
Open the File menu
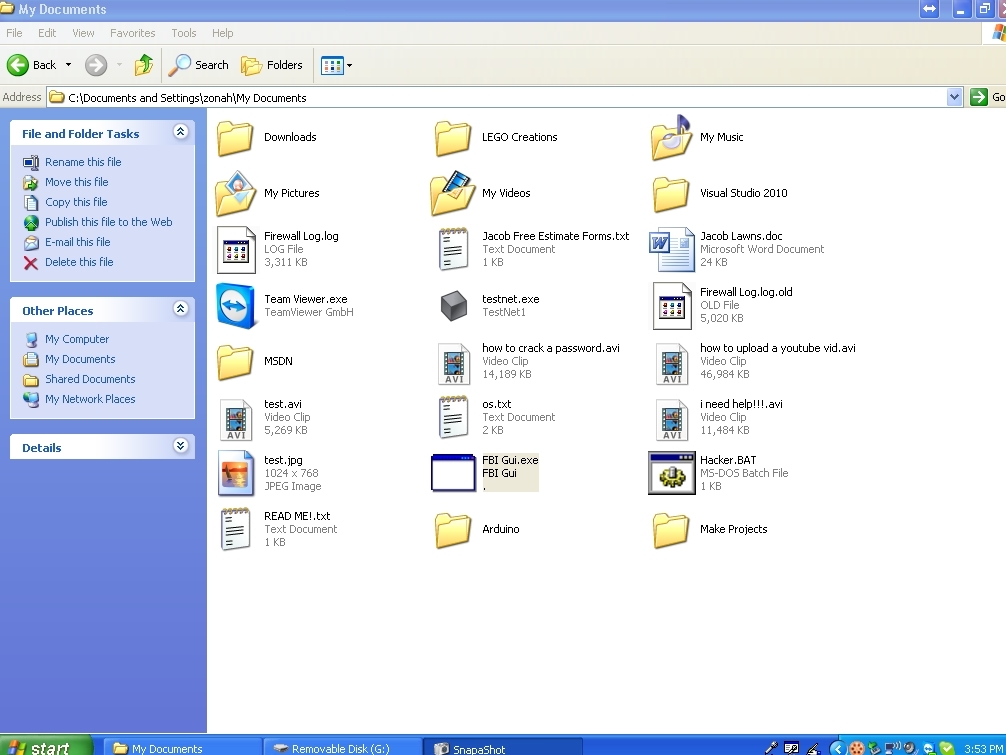tap(14, 33)
